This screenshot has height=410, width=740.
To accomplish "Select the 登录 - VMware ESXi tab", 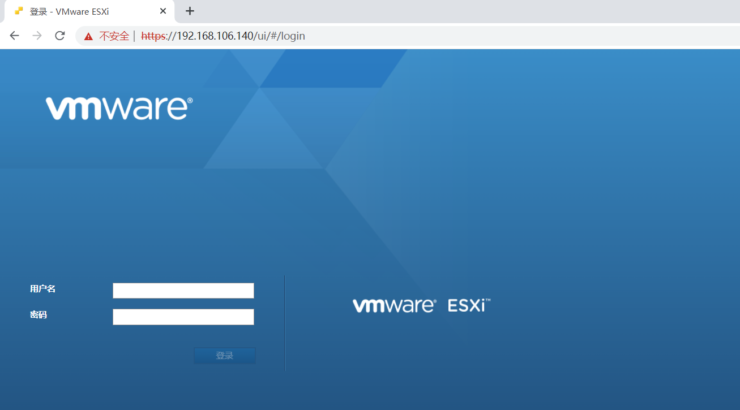I will click(x=90, y=11).
